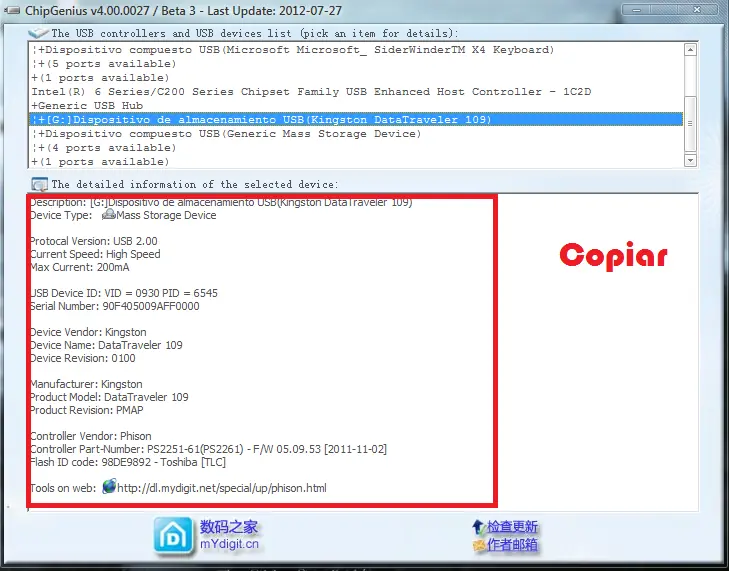The height and width of the screenshot is (571, 729).
Task: Click the VID = 0930 PID = 6545 line
Action: (x=124, y=293)
